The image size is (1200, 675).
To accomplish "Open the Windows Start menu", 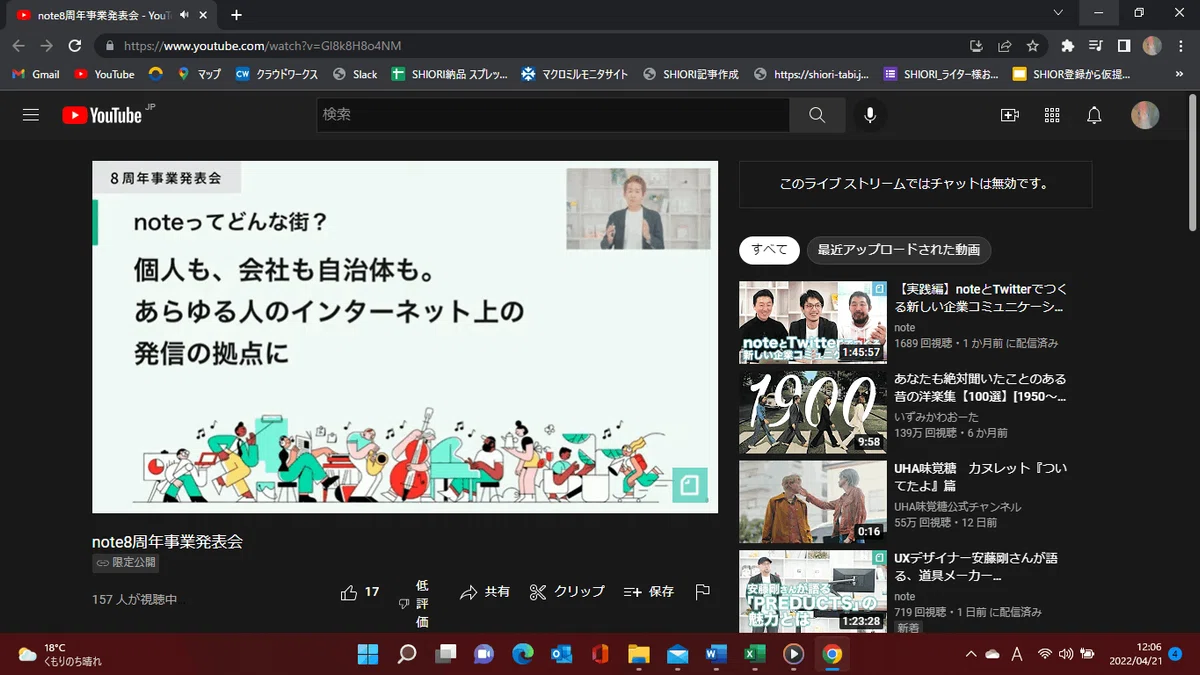I will tap(368, 654).
